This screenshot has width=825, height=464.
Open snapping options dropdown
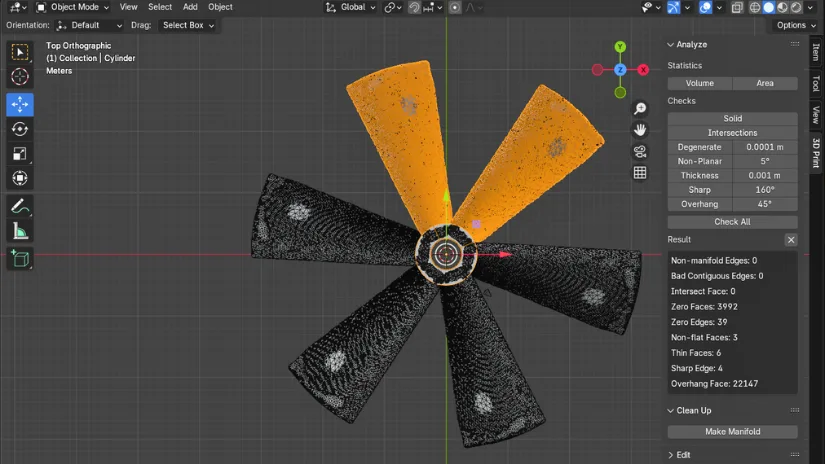pyautogui.click(x=433, y=7)
